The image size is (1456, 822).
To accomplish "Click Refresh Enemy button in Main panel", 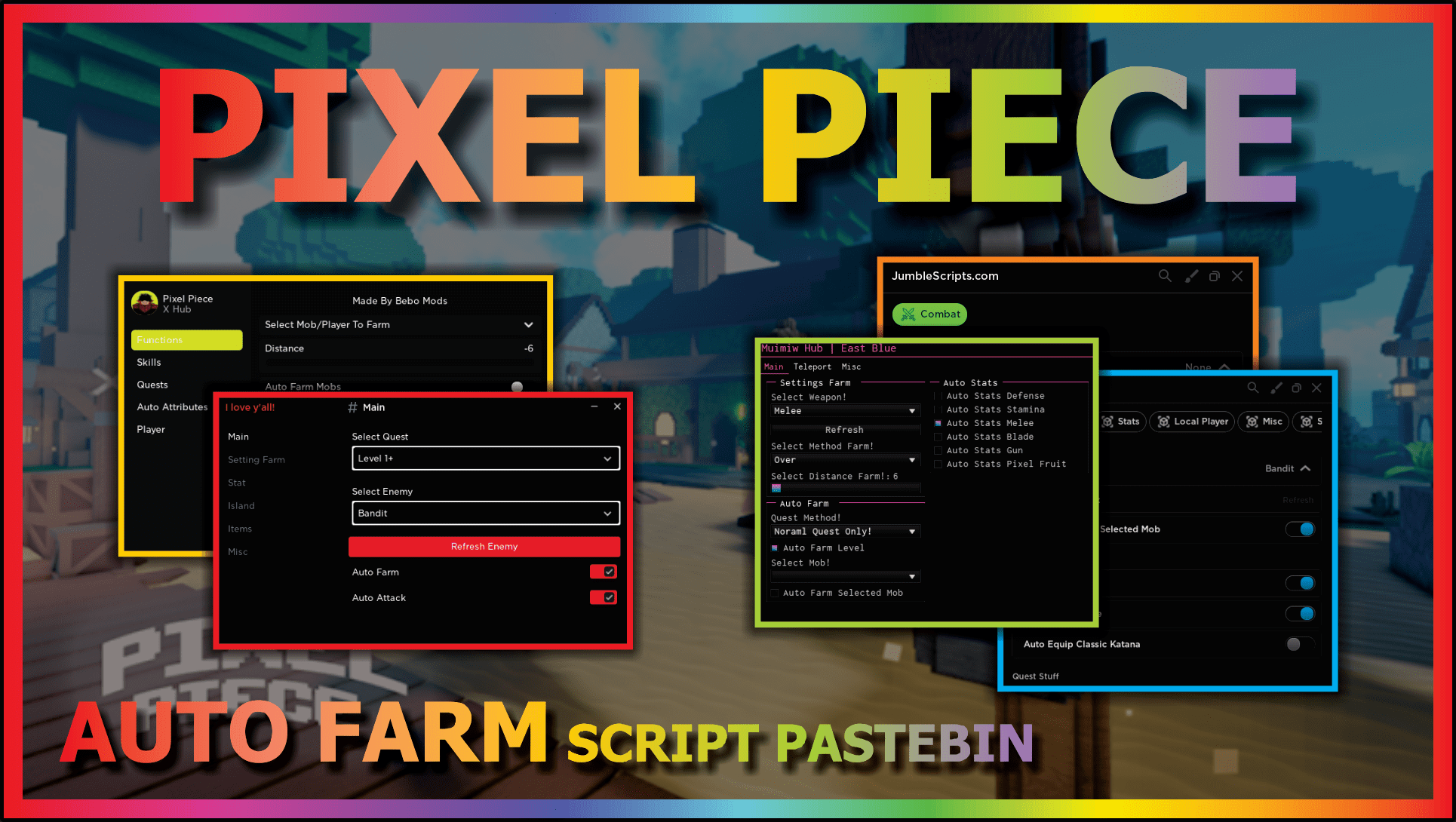I will (484, 546).
